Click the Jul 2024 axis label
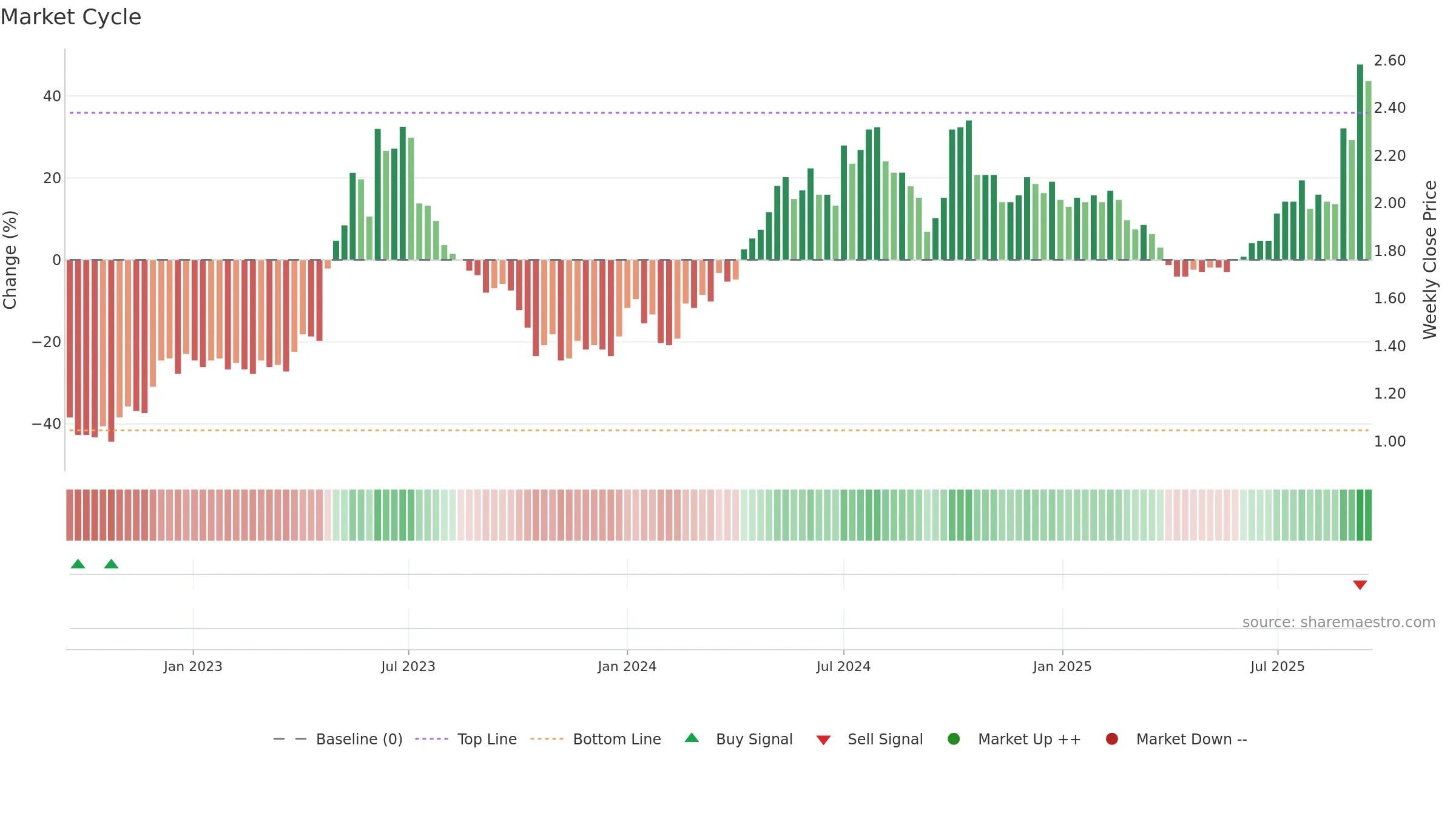 tap(843, 666)
